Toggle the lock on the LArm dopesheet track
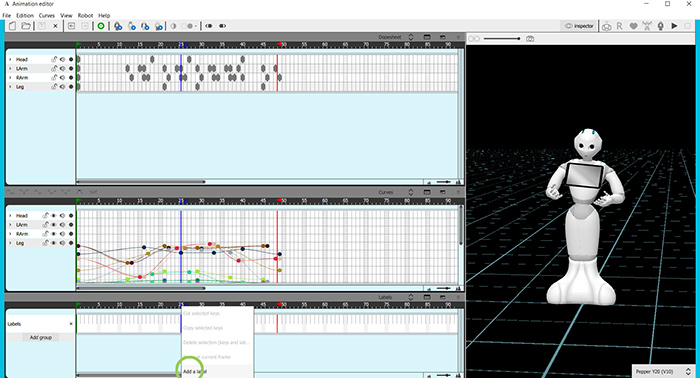Viewport: 700px width, 378px height. [x=54, y=68]
